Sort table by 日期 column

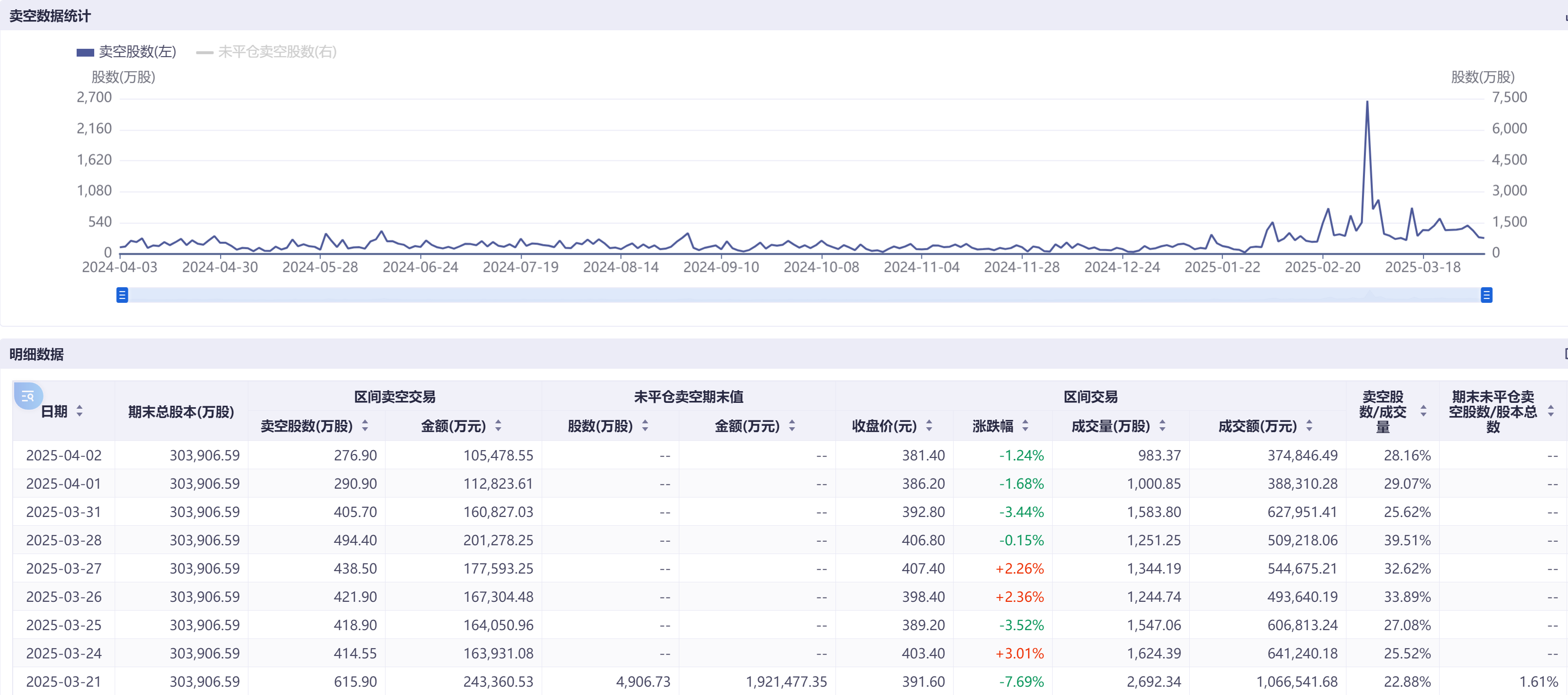[x=79, y=412]
